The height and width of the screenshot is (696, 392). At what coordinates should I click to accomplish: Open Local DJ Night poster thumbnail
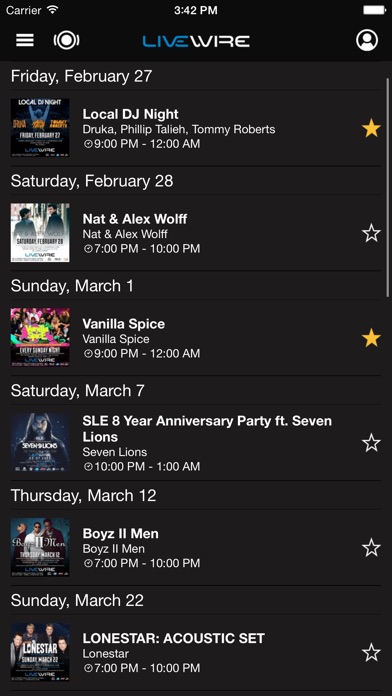(x=40, y=128)
